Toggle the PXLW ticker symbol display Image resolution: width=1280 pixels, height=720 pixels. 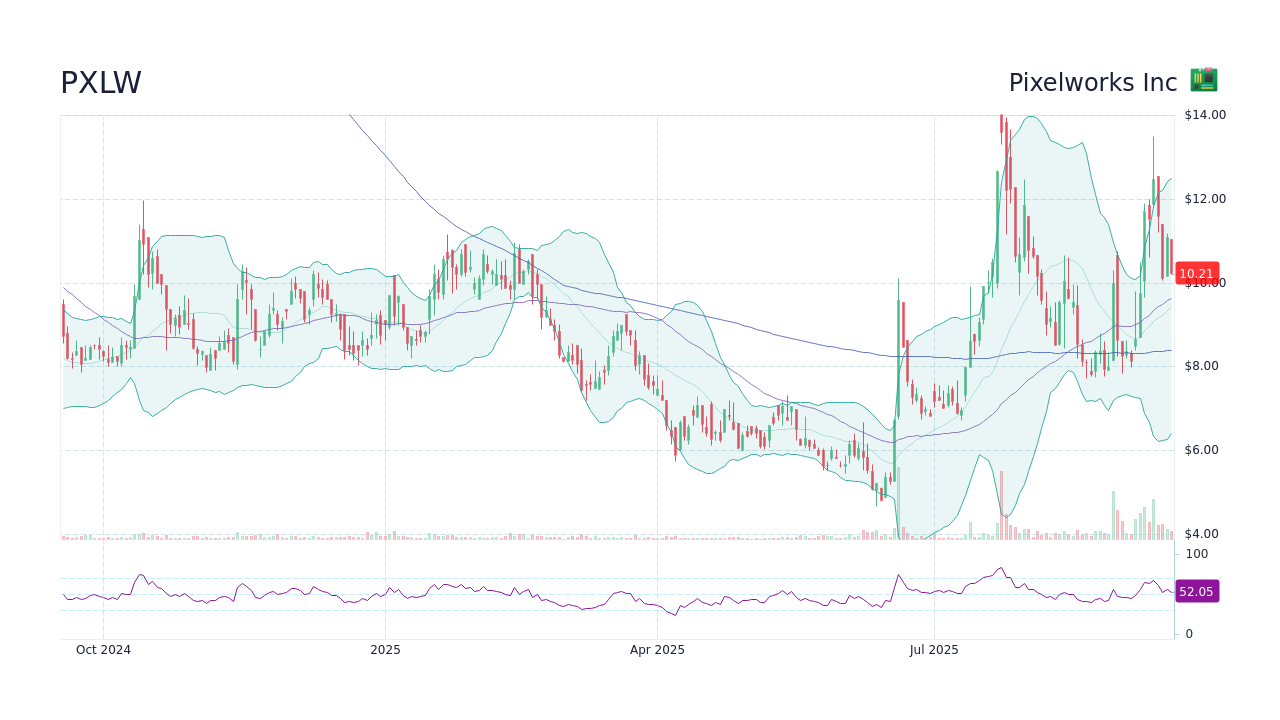[x=100, y=83]
